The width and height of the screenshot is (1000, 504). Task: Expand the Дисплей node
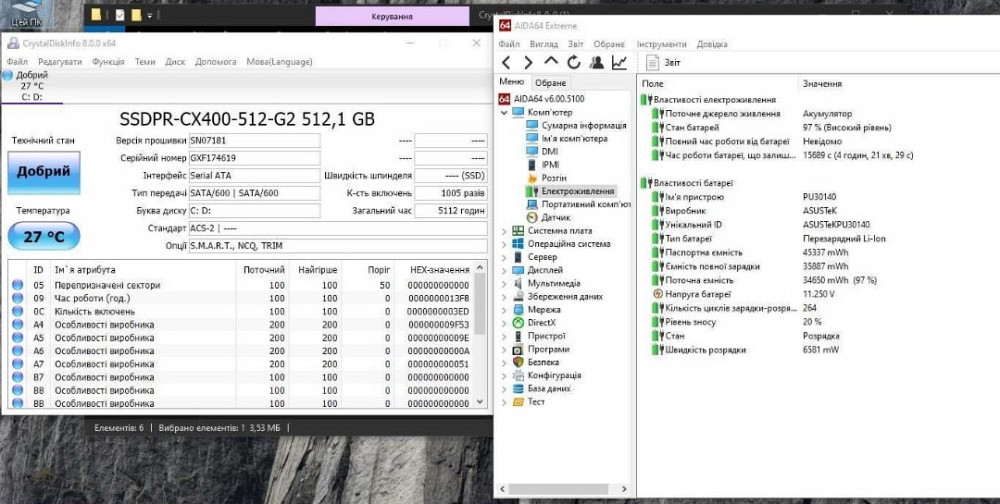(x=504, y=271)
